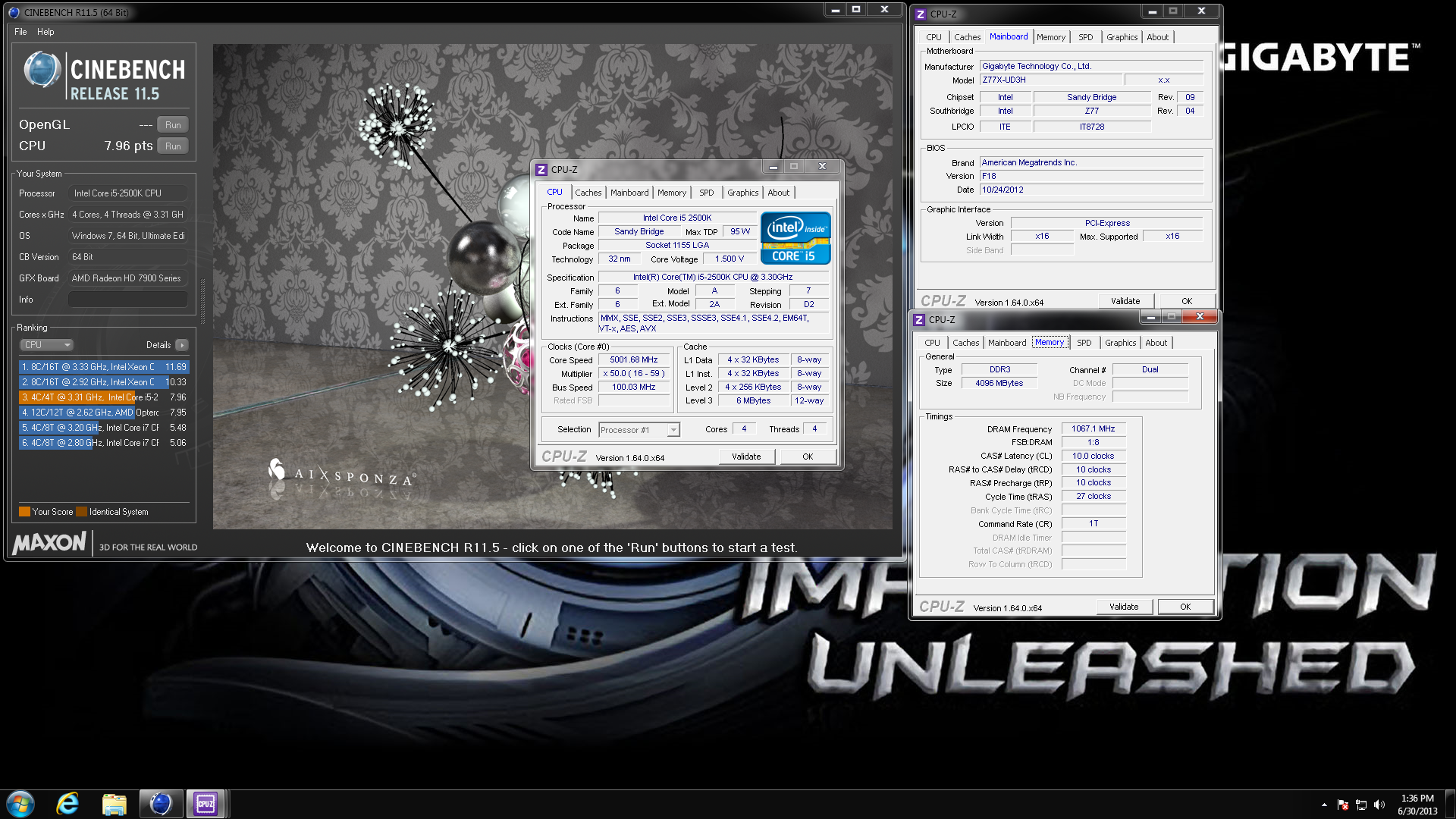Click Cinebench title bar app icon
This screenshot has width=1456, height=819.
(x=14, y=12)
